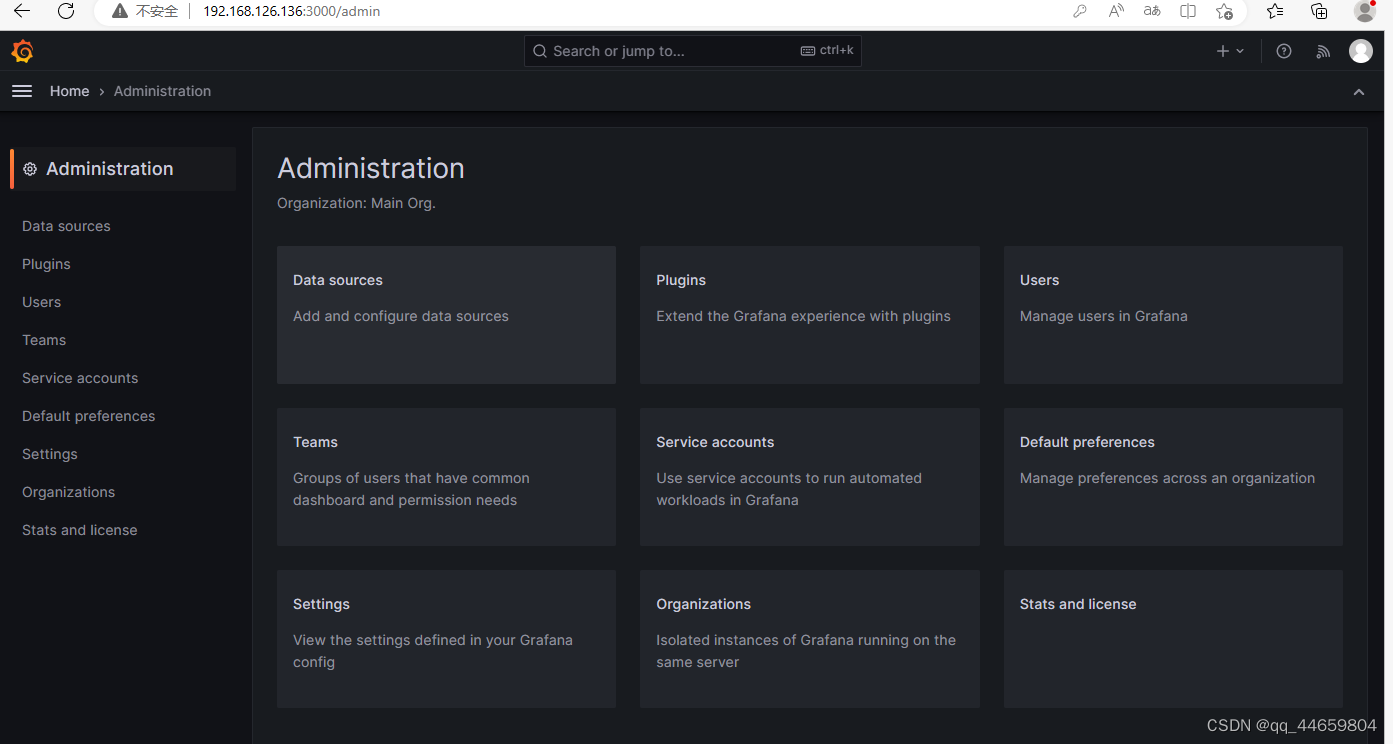The height and width of the screenshot is (744, 1393).
Task: Open the Organizations card
Action: tap(810, 639)
